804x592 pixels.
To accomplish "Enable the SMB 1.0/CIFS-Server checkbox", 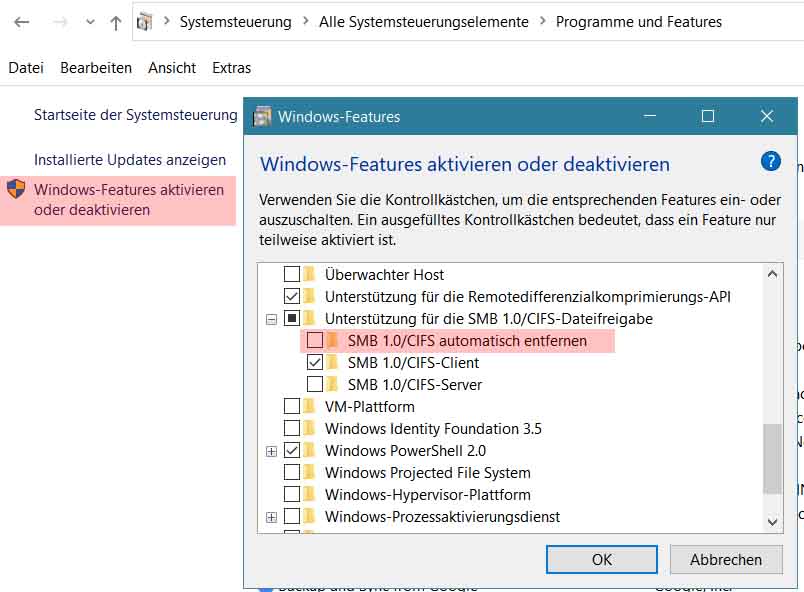I will 315,384.
